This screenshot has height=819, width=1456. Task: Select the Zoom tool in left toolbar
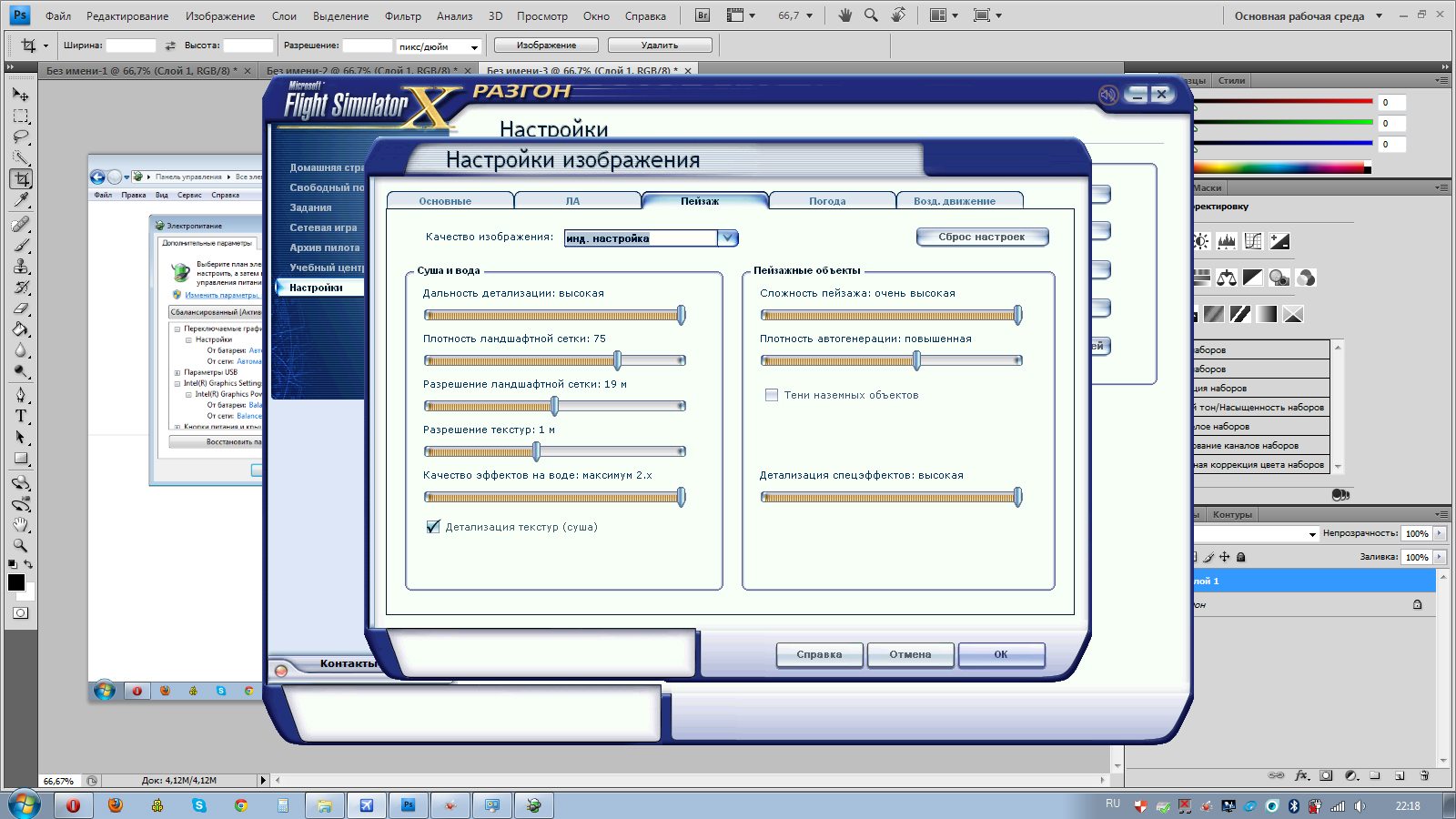coord(20,545)
